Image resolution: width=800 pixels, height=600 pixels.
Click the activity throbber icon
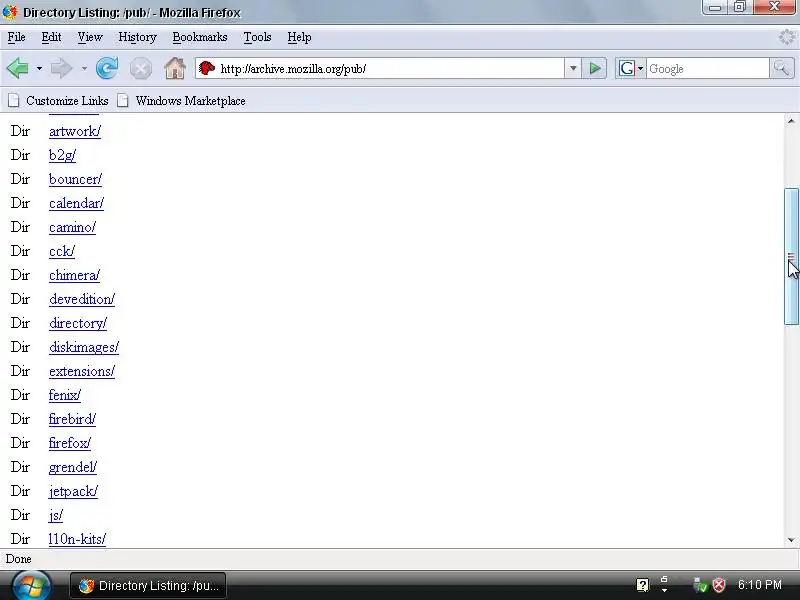pos(787,37)
